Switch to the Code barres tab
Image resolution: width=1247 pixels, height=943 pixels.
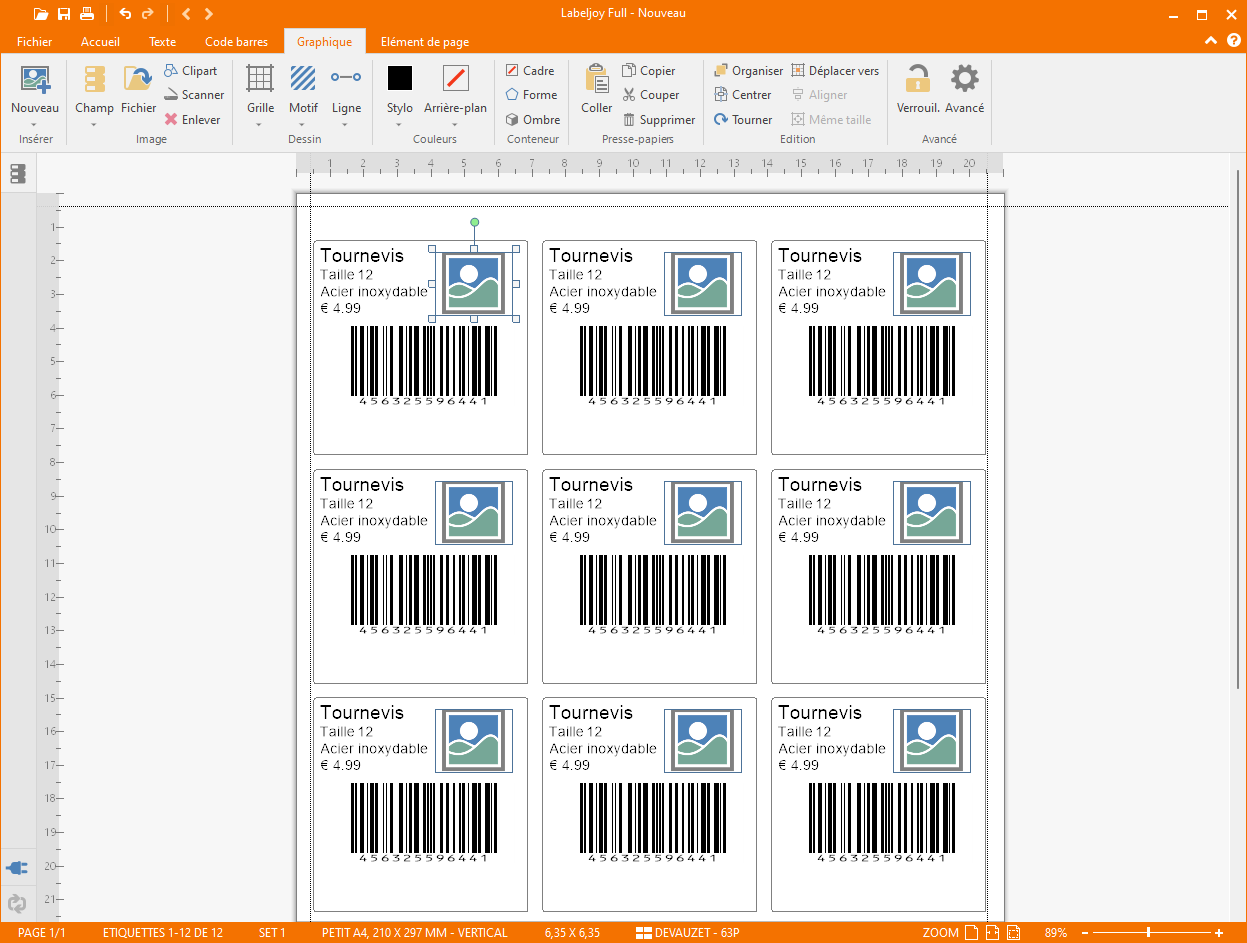(x=236, y=42)
